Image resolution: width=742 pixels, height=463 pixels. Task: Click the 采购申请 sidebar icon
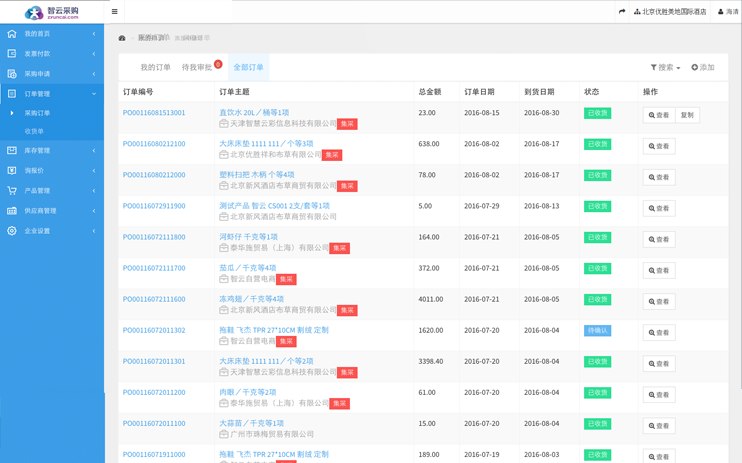[x=12, y=74]
